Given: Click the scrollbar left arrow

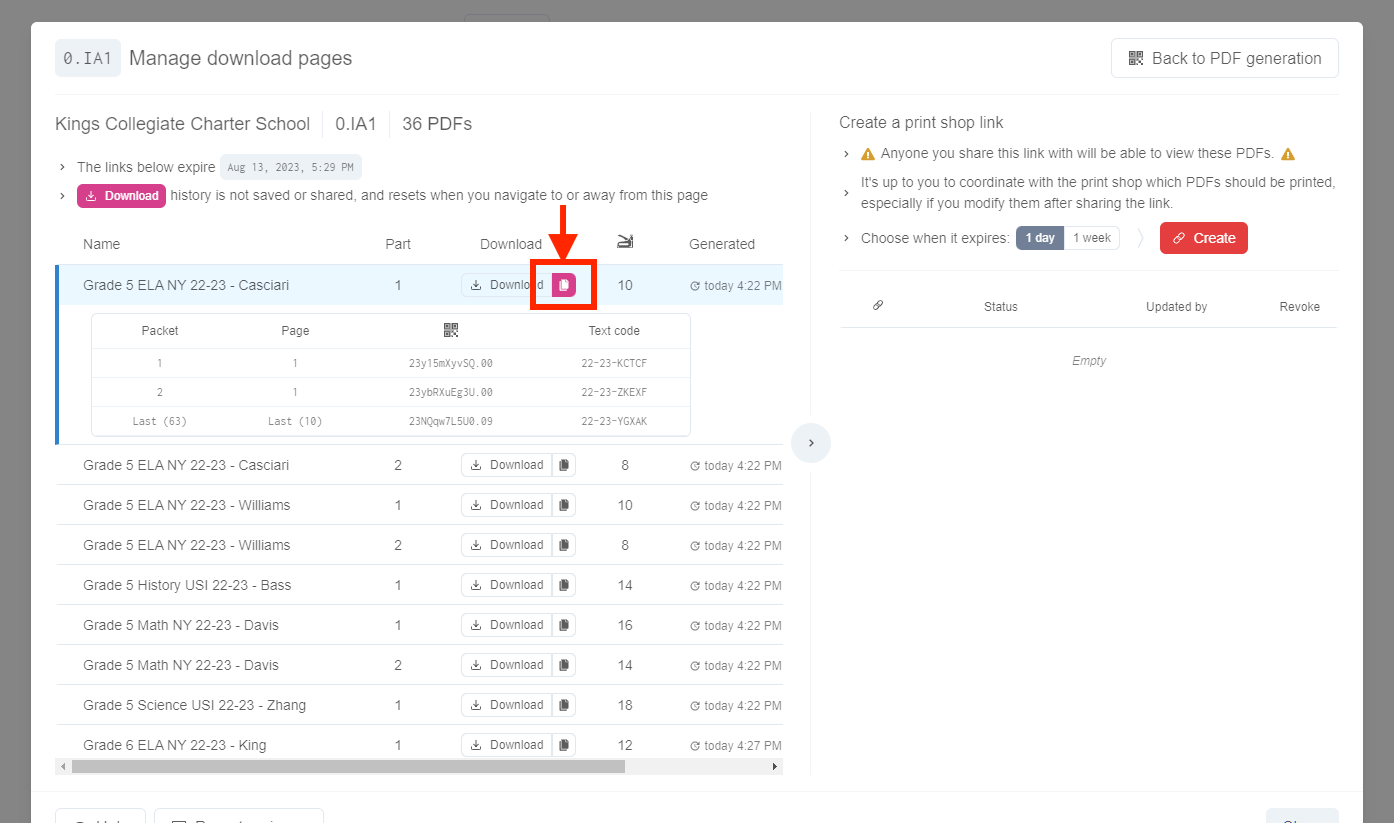Looking at the screenshot, I should click(63, 767).
